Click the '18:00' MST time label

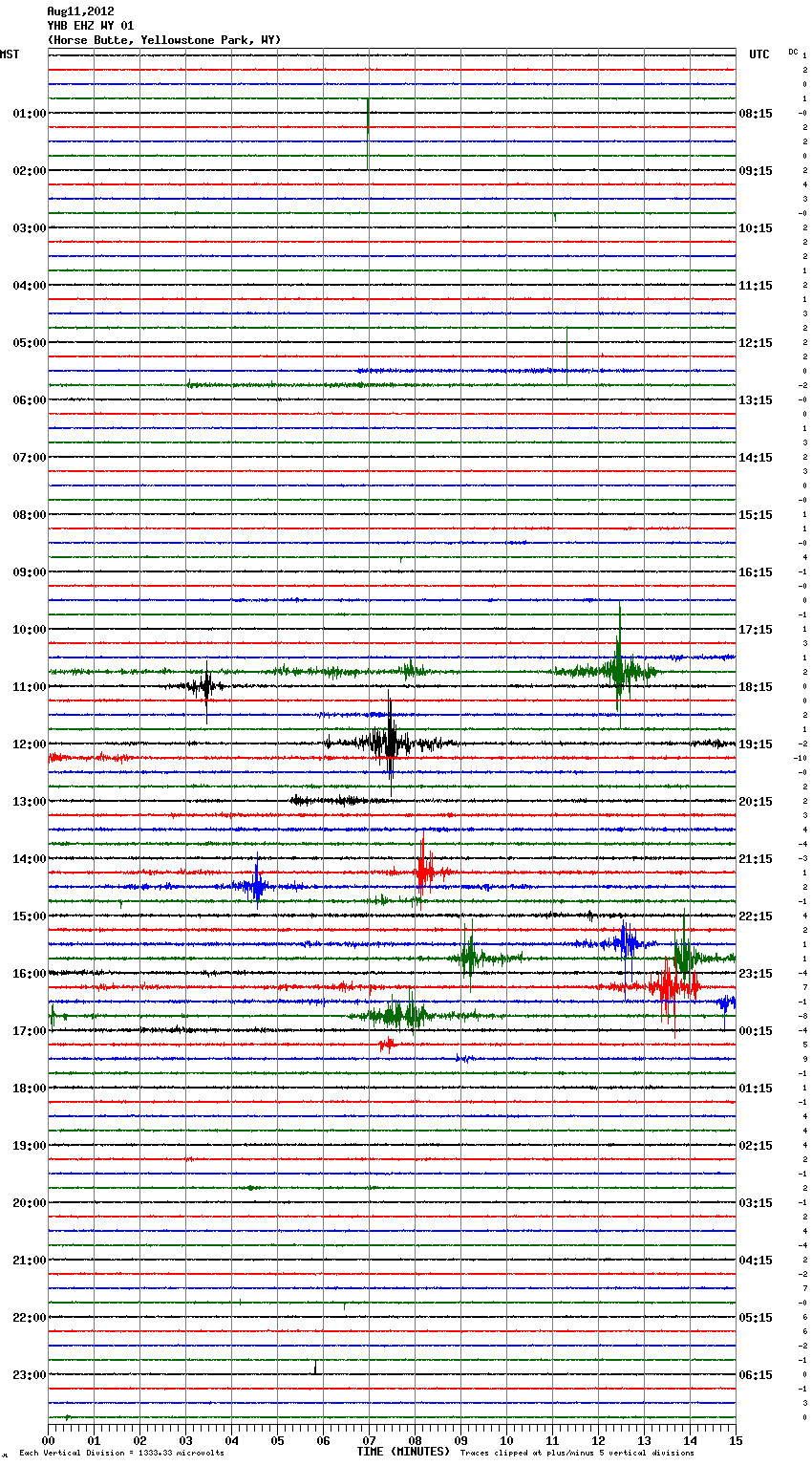coord(29,1089)
